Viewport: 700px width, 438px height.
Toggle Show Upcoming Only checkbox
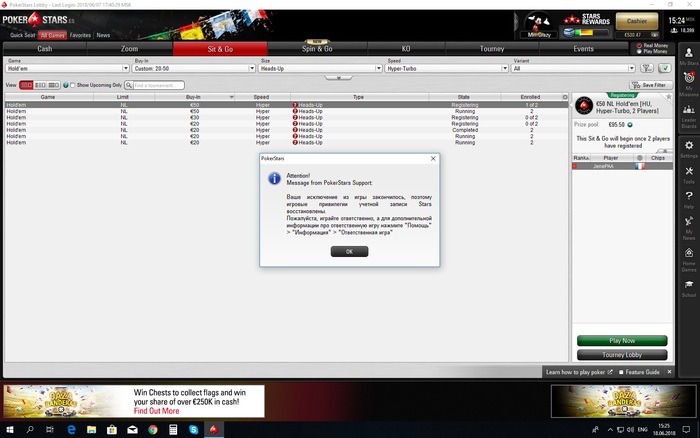coord(73,85)
